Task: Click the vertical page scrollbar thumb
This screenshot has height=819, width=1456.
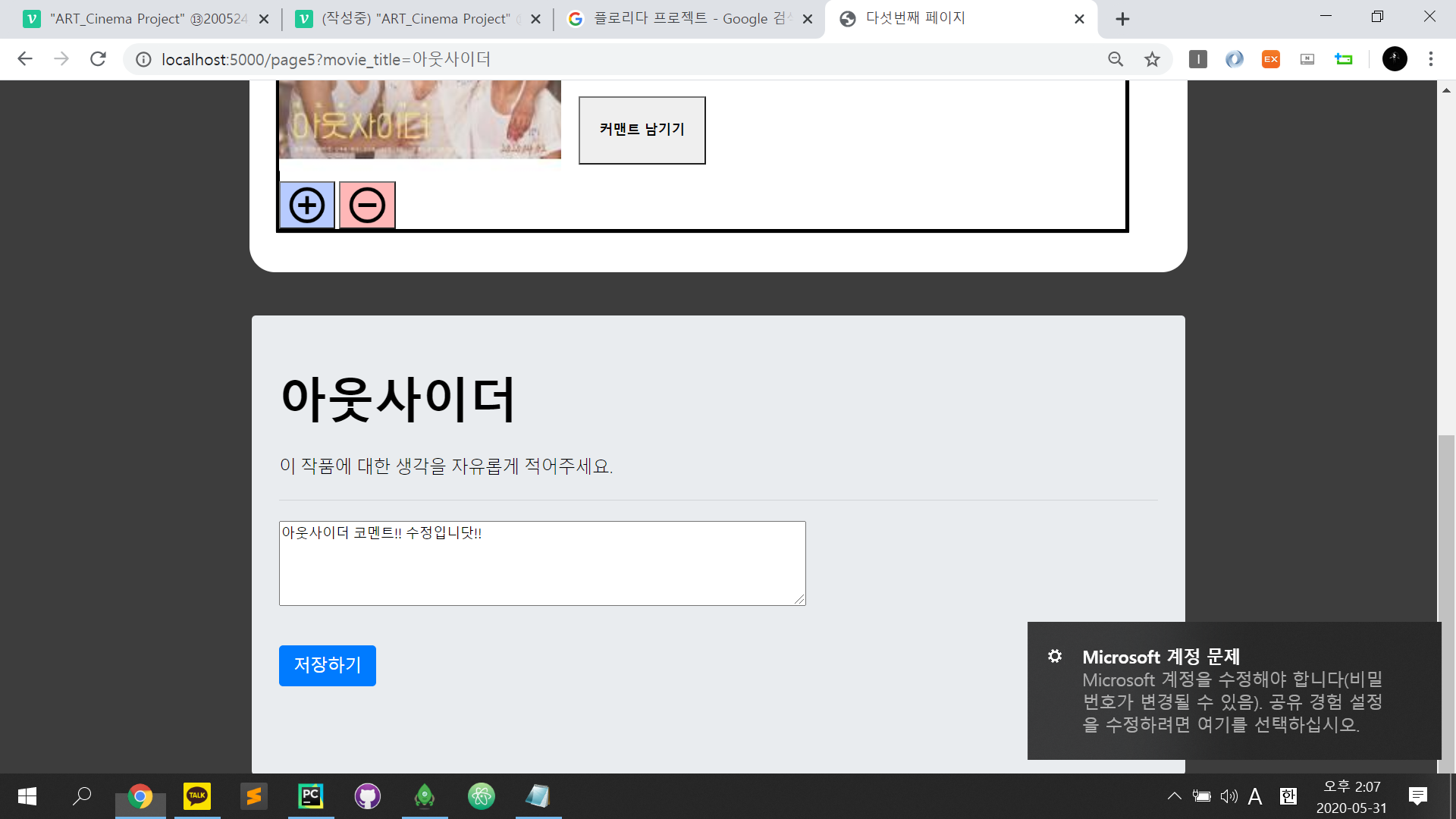Action: [1446, 531]
